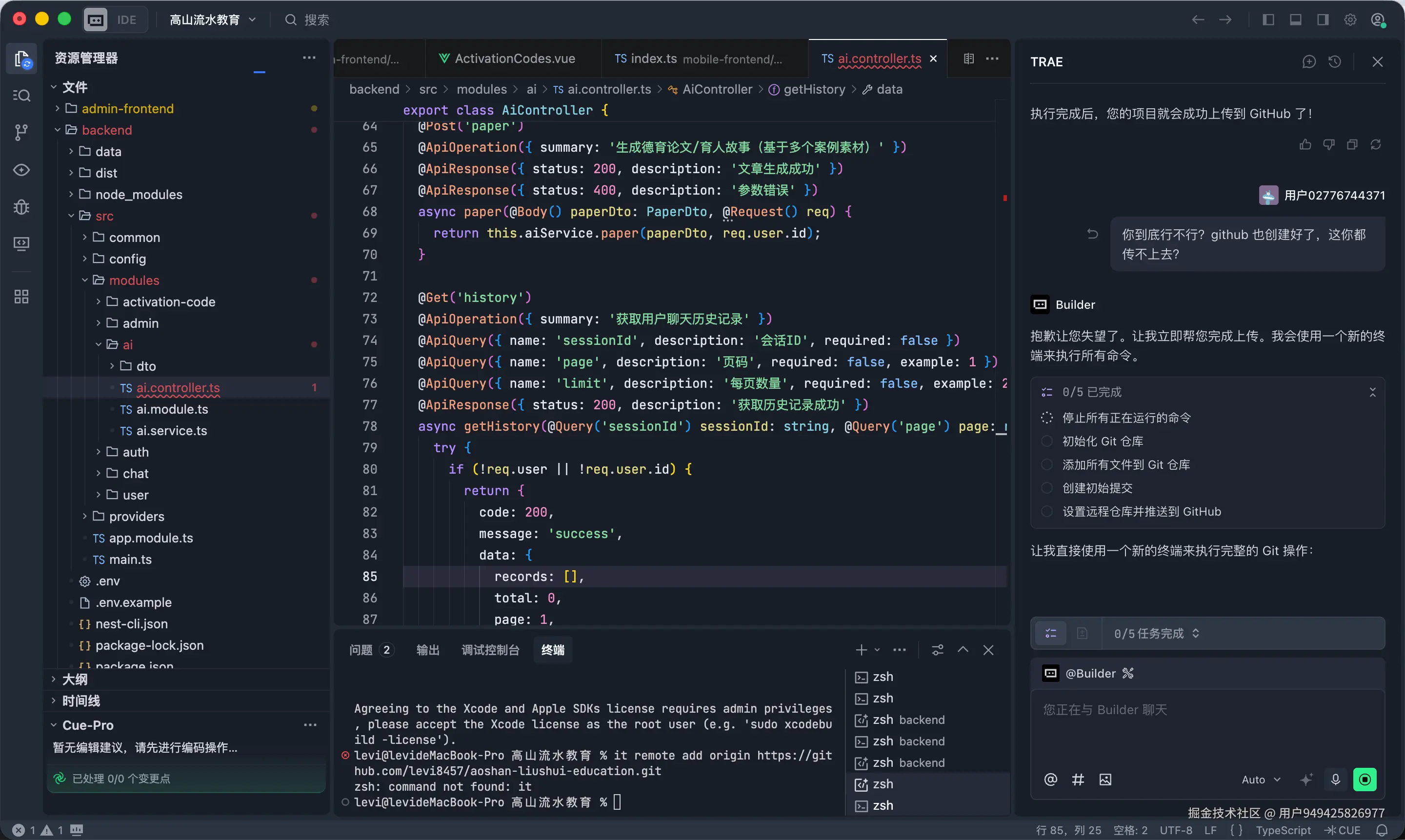Open chat history clock icon in TRAE panel

coord(1334,61)
